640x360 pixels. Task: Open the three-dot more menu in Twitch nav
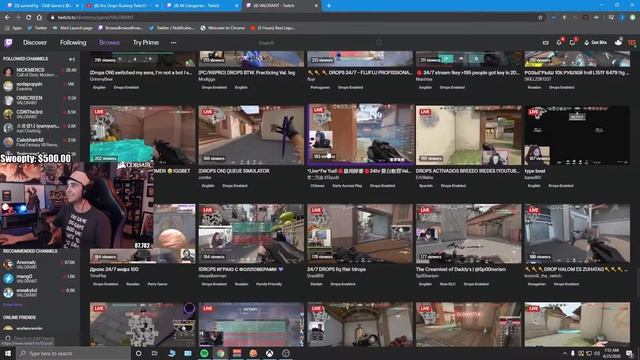(173, 42)
